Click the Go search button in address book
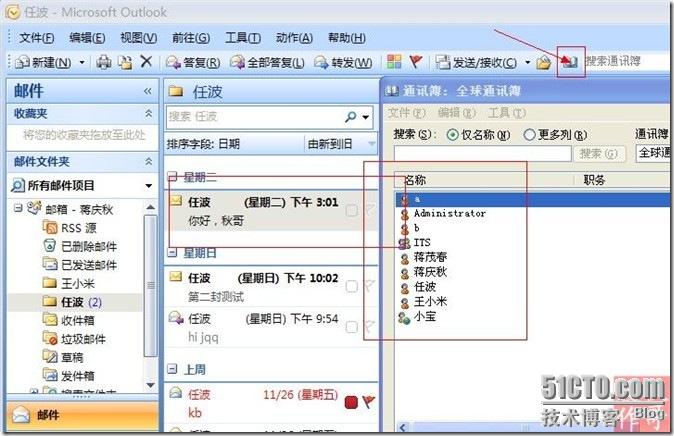Image resolution: width=674 pixels, height=436 pixels. [x=599, y=154]
